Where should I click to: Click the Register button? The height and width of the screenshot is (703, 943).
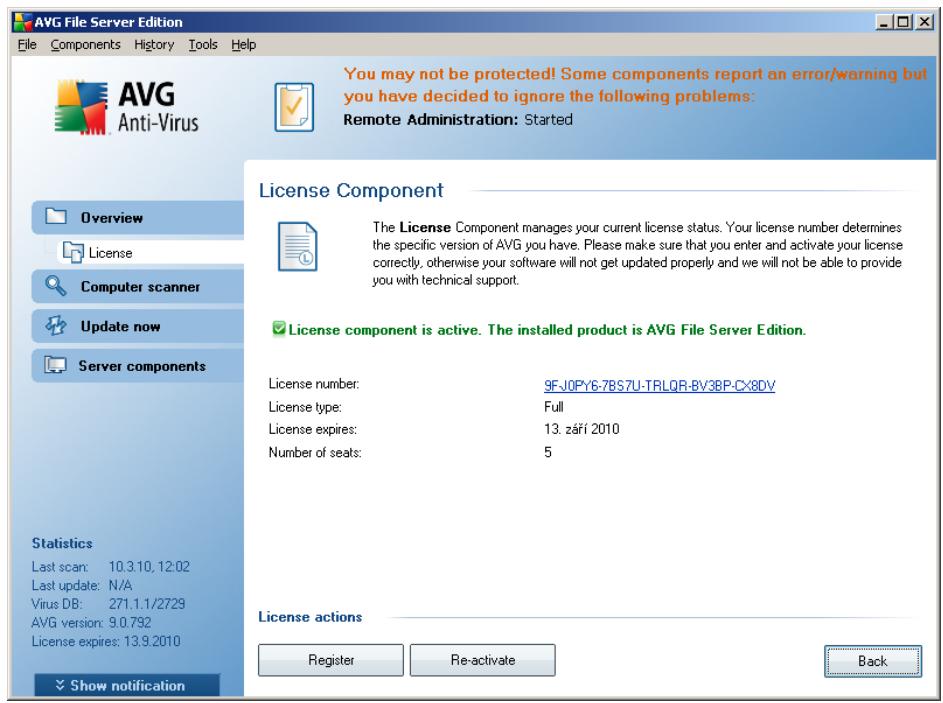pos(331,660)
